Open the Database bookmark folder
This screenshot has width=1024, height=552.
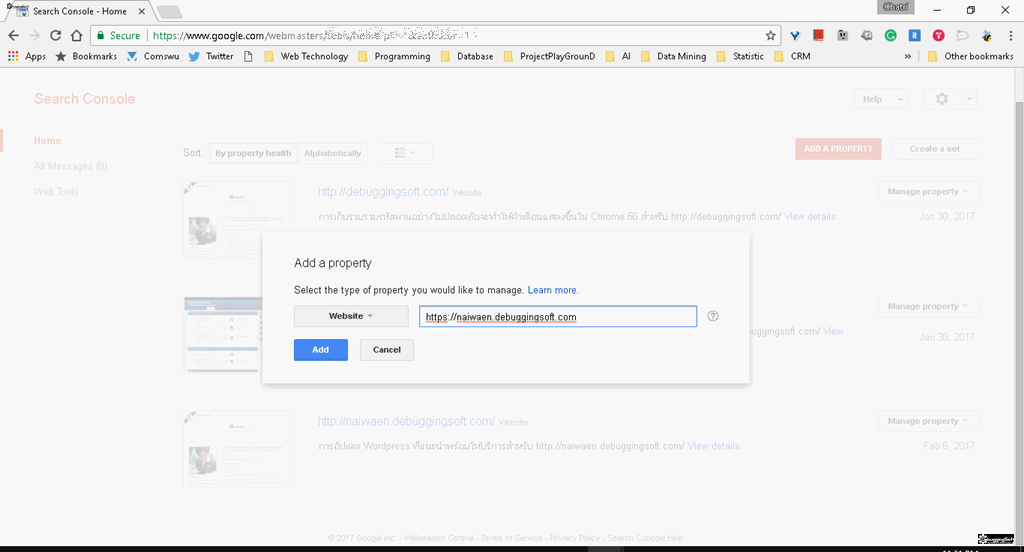[x=467, y=56]
